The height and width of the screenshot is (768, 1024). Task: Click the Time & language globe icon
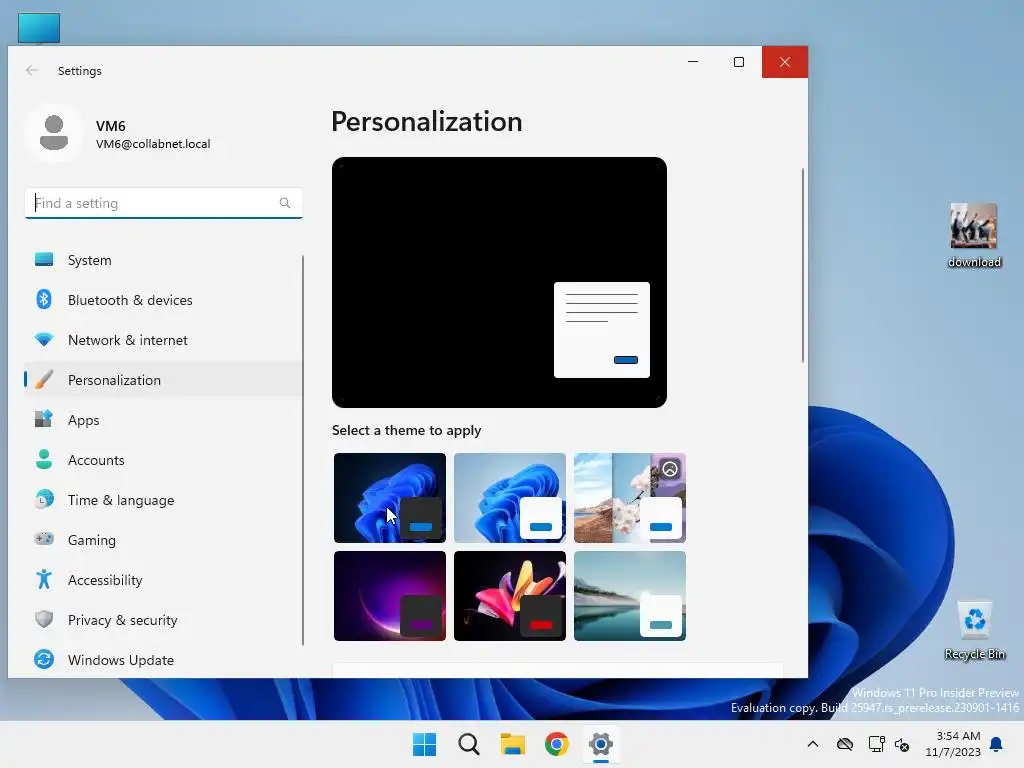[44, 500]
